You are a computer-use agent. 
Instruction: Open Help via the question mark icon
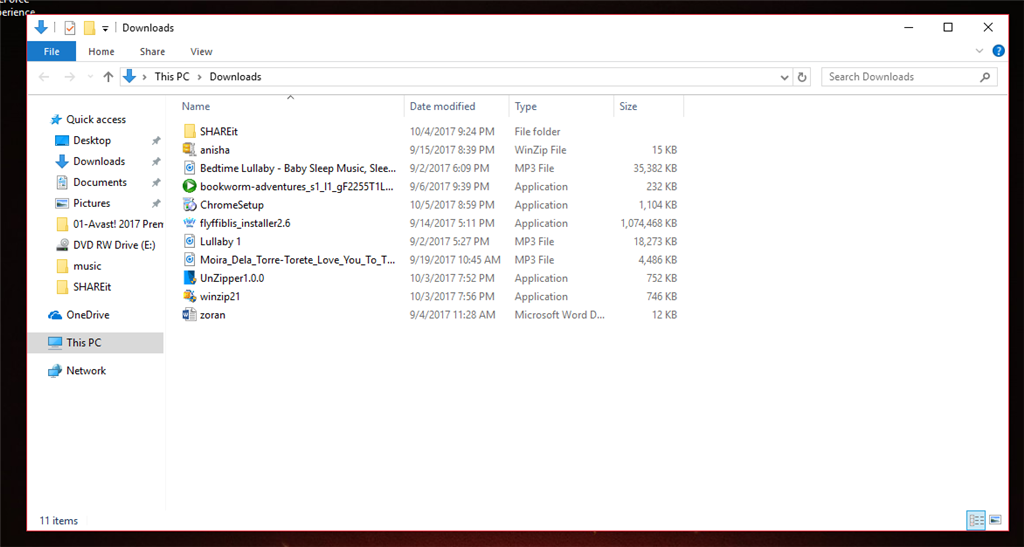coord(998,51)
